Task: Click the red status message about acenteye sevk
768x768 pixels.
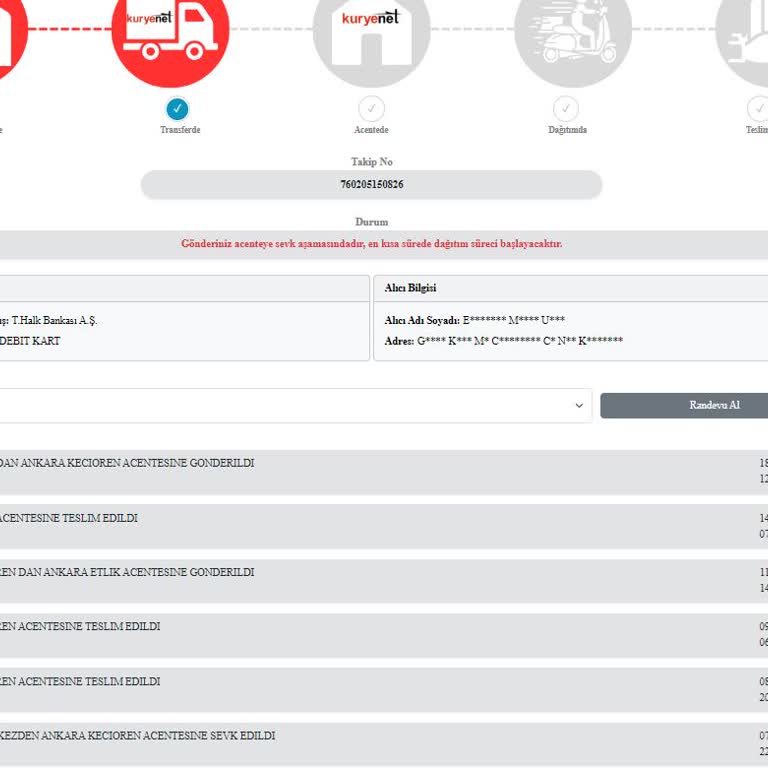Action: coord(371,243)
